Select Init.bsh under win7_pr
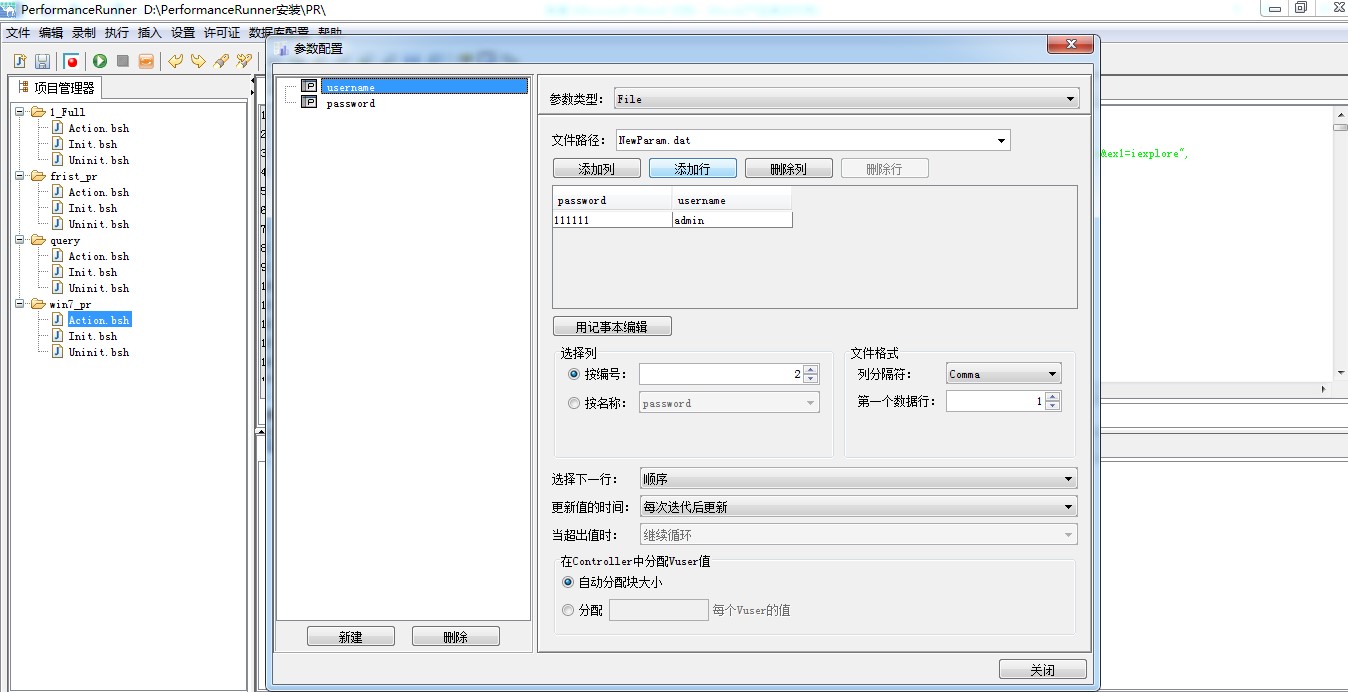Viewport: 1348px width, 692px height. click(x=94, y=336)
